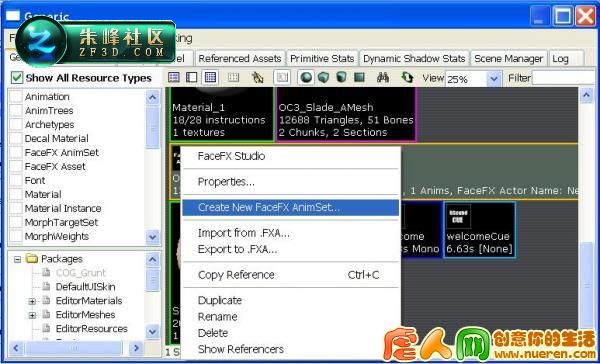This screenshot has height=364, width=600.
Task: Switch to list view mode icon
Action: [x=174, y=78]
